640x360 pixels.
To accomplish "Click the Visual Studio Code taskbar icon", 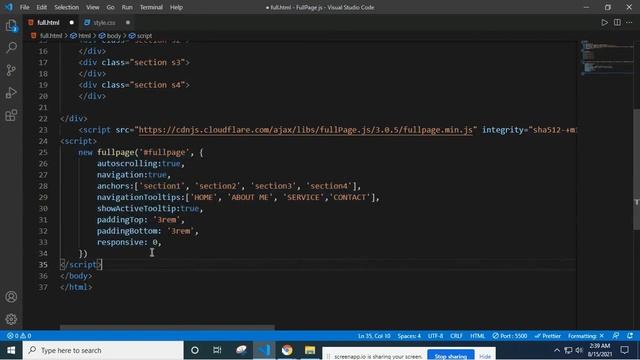I will 264,350.
